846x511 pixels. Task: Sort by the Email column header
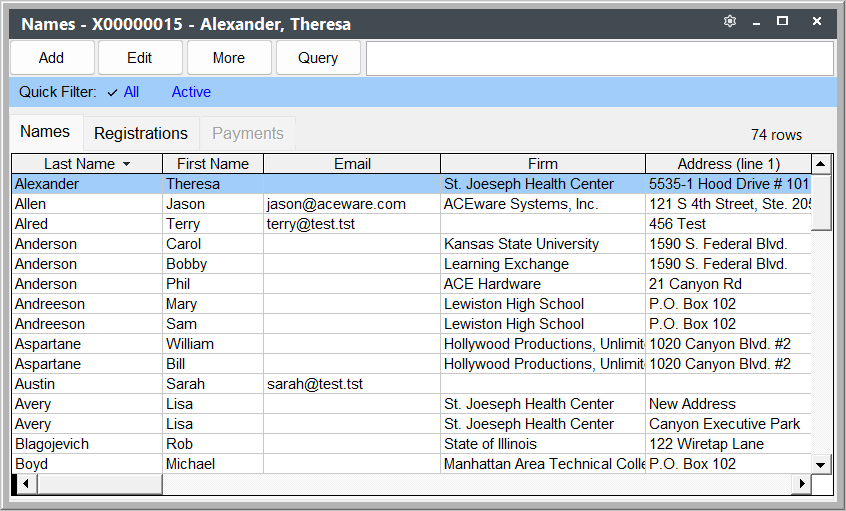(x=352, y=164)
